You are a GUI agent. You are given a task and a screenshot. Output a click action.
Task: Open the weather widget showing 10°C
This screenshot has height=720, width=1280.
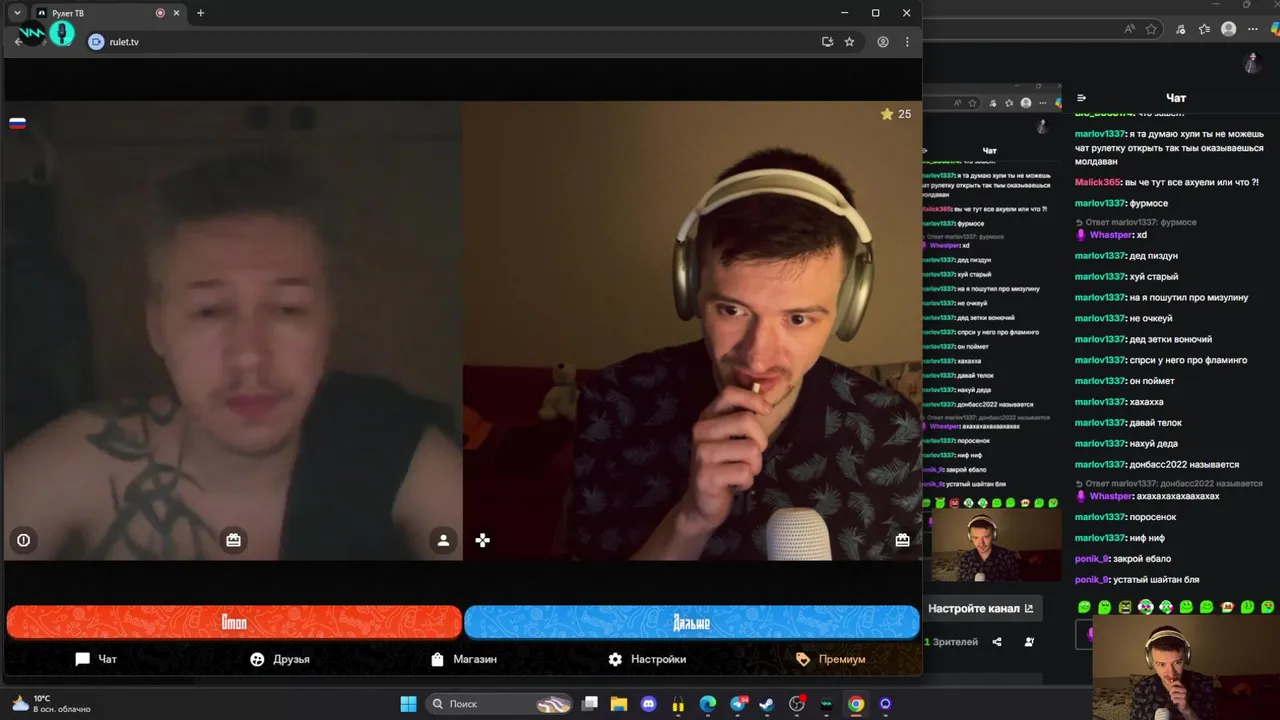pyautogui.click(x=50, y=704)
